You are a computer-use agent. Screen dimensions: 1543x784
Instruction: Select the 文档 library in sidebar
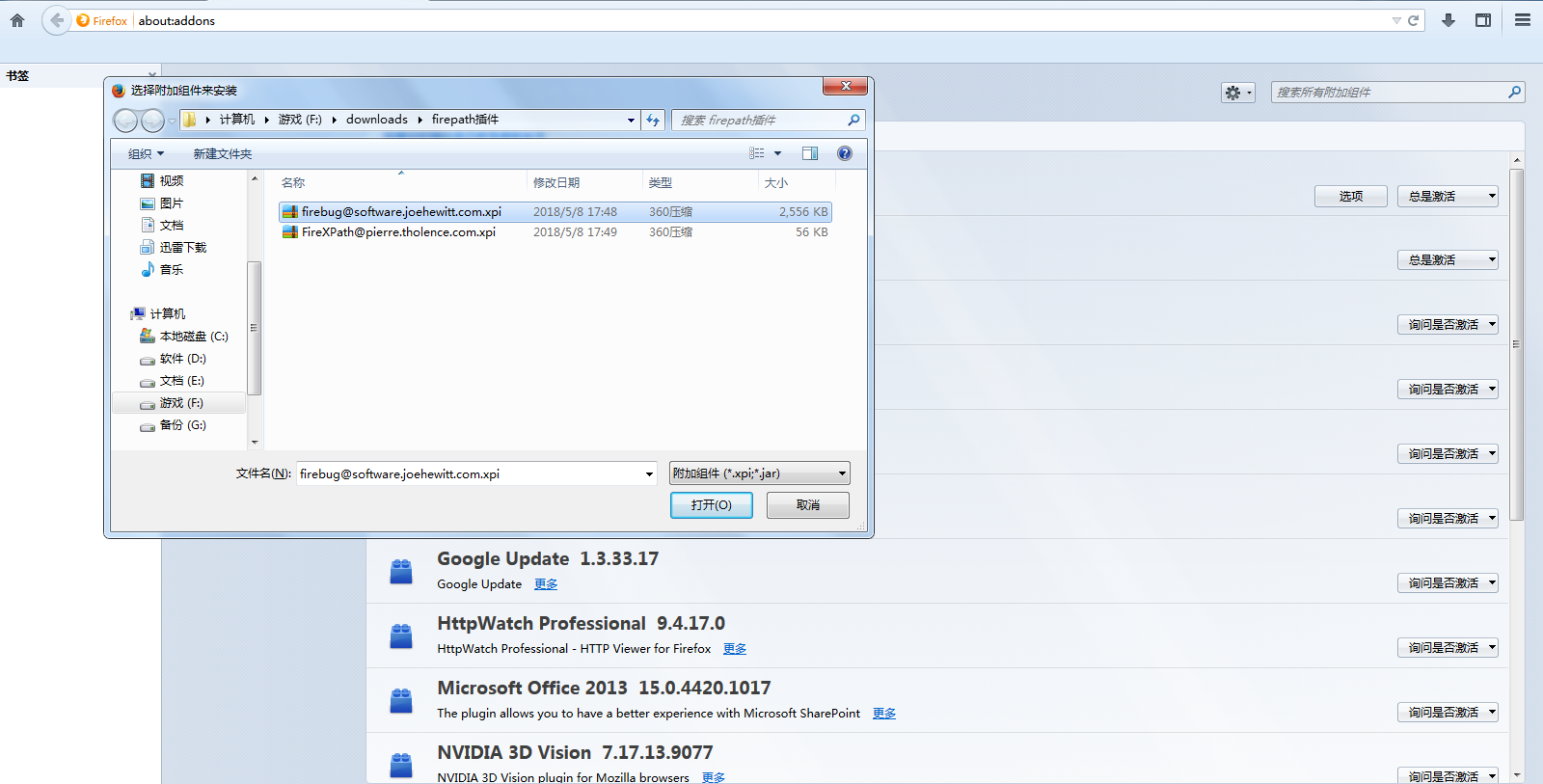click(x=172, y=225)
